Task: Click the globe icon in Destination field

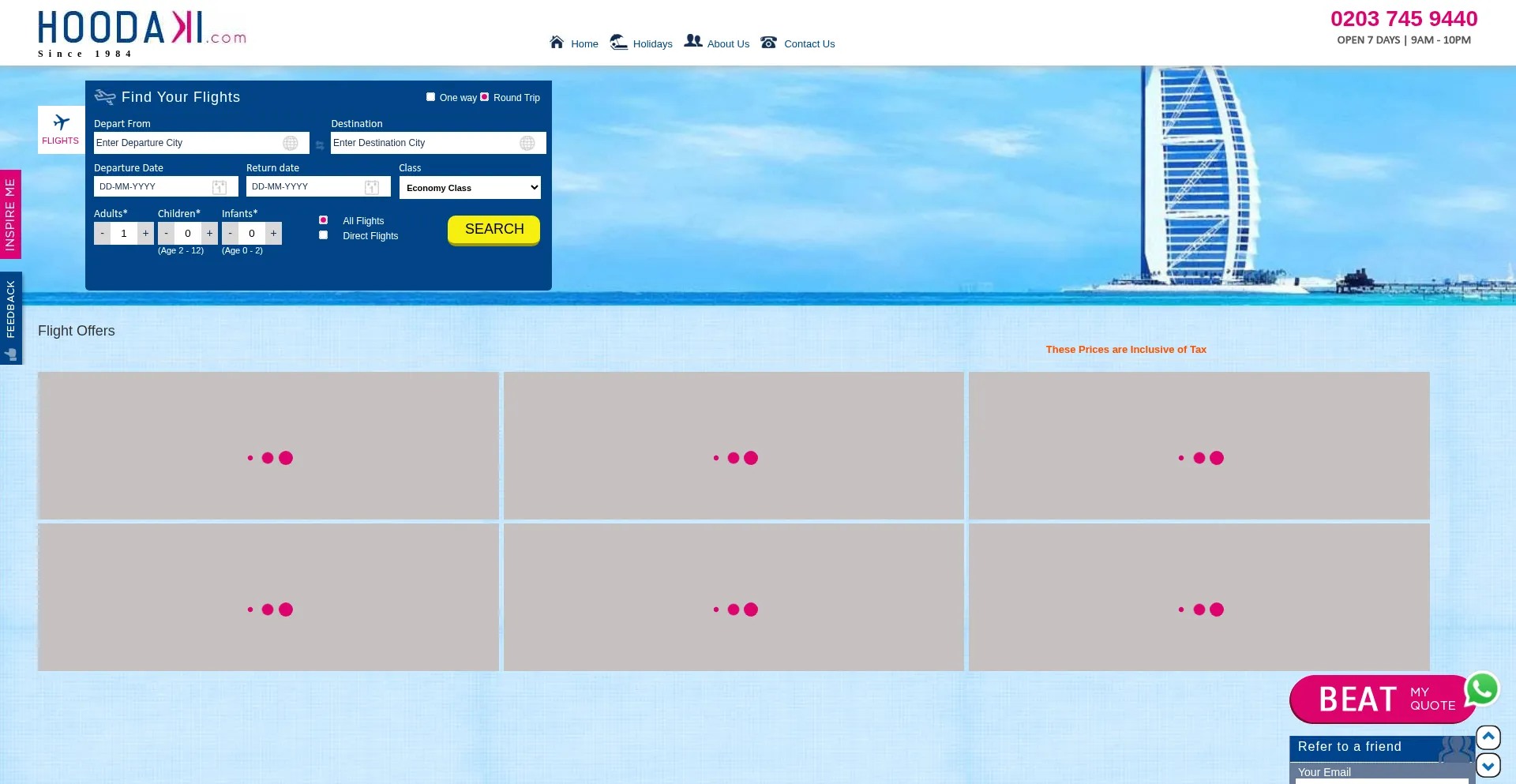Action: [x=527, y=143]
